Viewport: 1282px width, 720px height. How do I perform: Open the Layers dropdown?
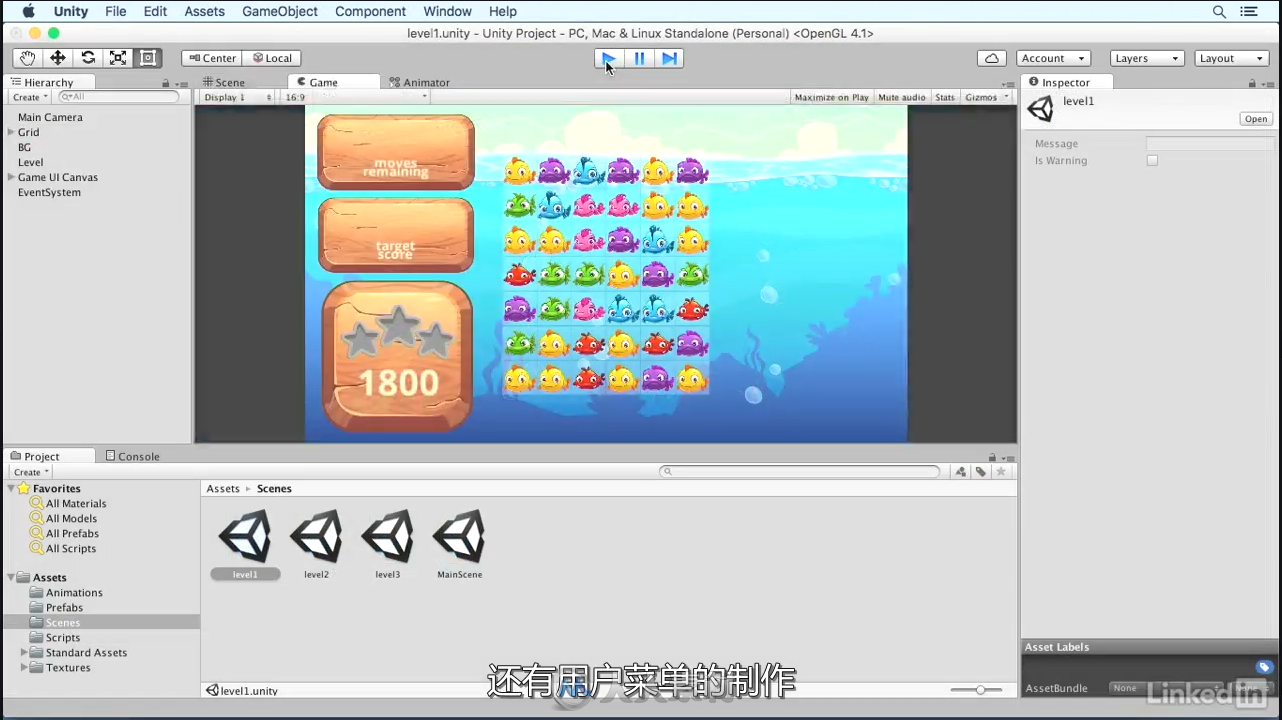tap(1147, 58)
